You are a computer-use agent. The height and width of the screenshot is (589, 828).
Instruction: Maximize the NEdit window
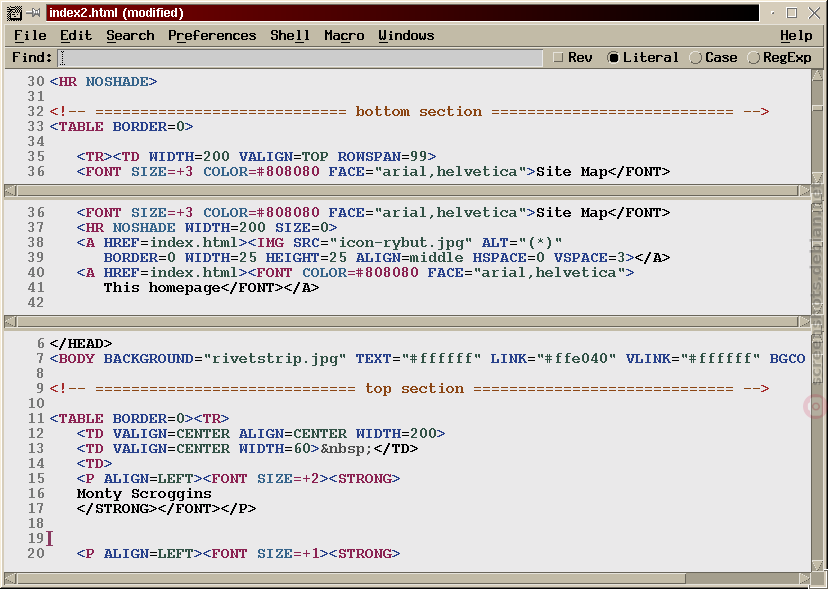tap(792, 12)
